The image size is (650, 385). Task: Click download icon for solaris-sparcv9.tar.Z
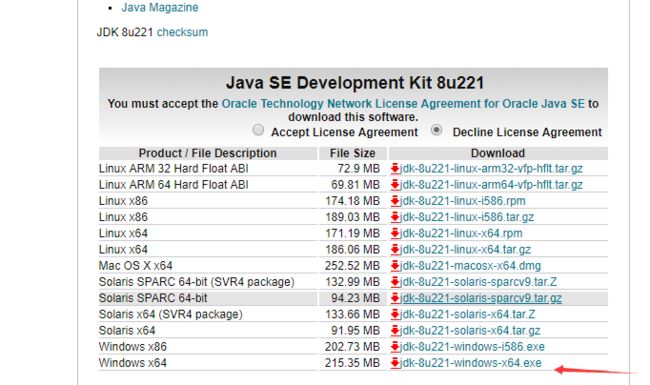tap(395, 282)
